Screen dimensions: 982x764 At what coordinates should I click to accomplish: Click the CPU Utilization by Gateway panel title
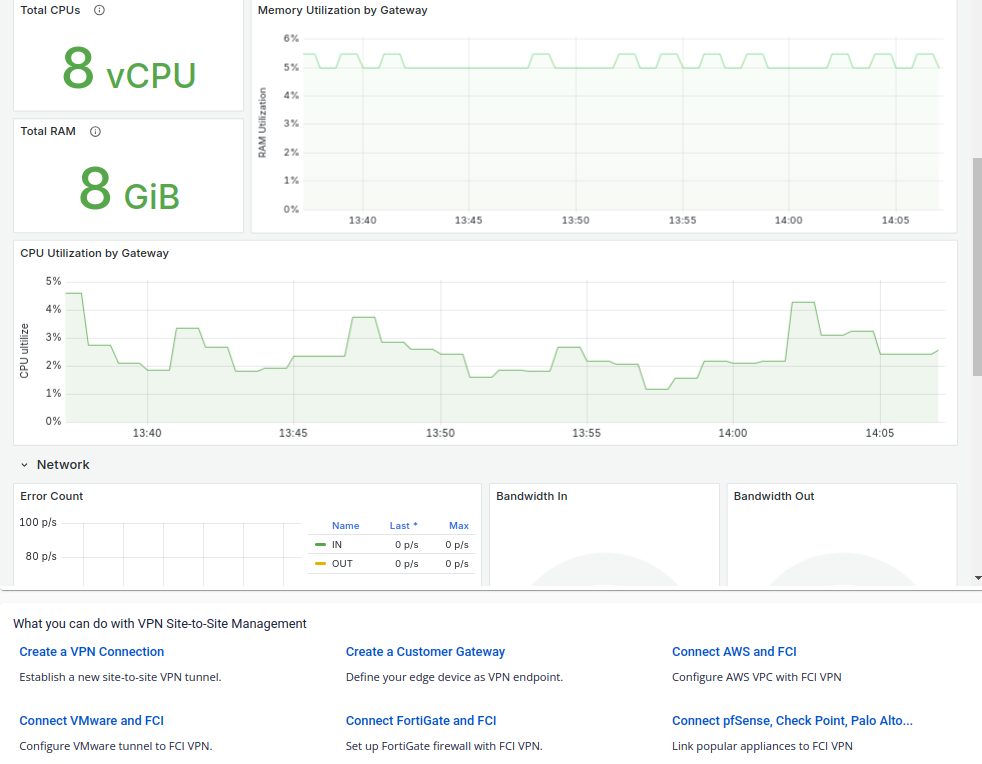[x=94, y=253]
